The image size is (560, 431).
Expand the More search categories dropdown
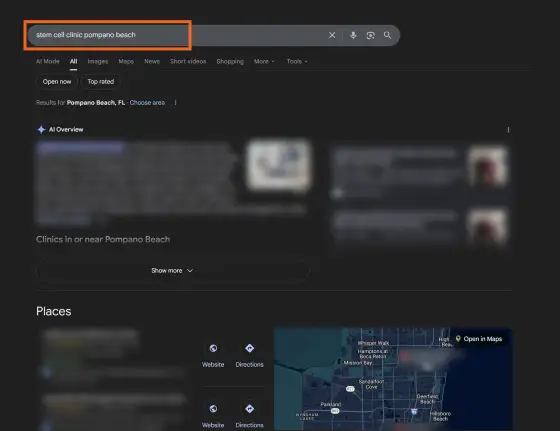[x=264, y=61]
